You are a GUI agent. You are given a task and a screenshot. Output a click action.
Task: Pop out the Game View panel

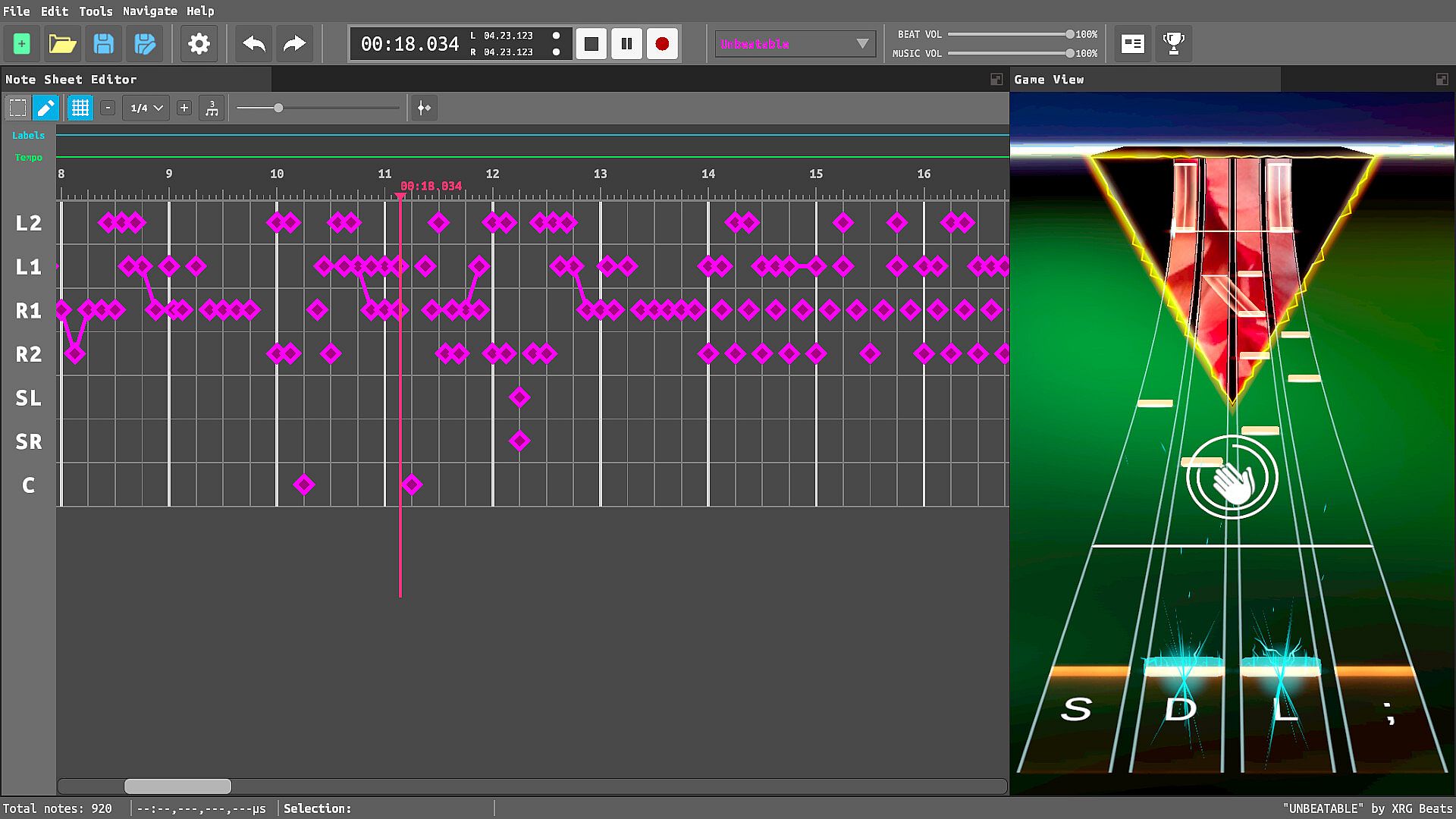point(1442,80)
